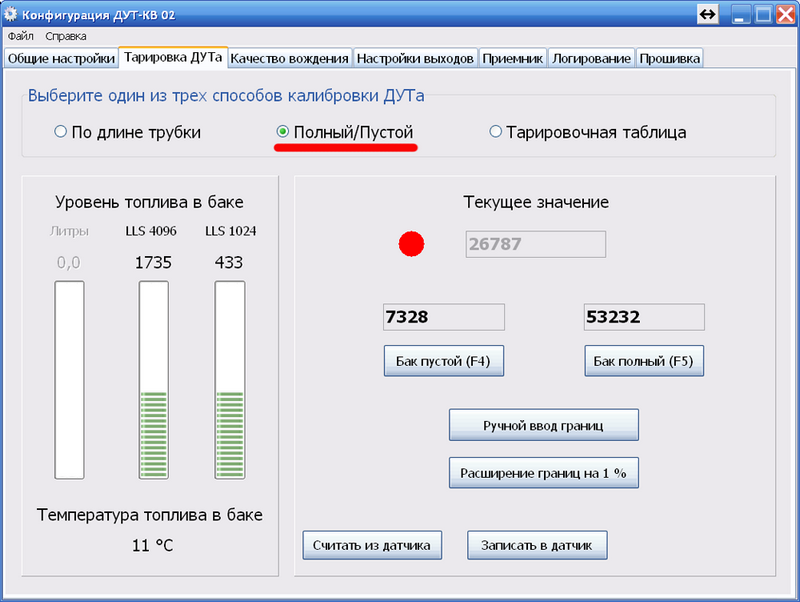Click the LLS 1024 value '433'

229,263
